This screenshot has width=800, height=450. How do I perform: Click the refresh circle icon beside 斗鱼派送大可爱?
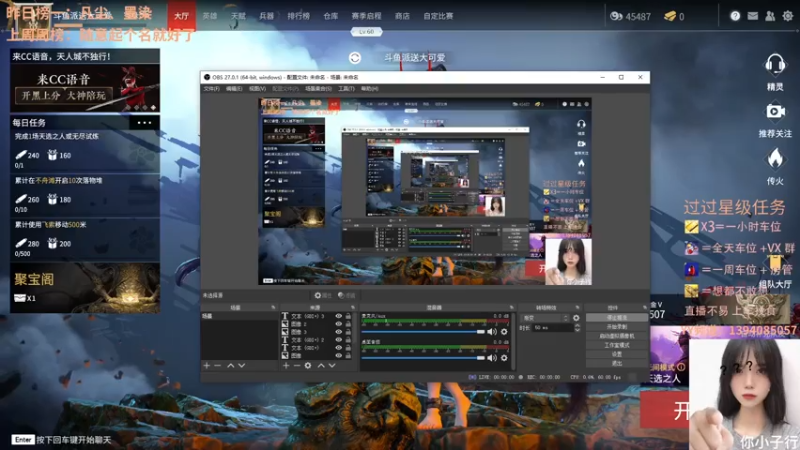(355, 58)
